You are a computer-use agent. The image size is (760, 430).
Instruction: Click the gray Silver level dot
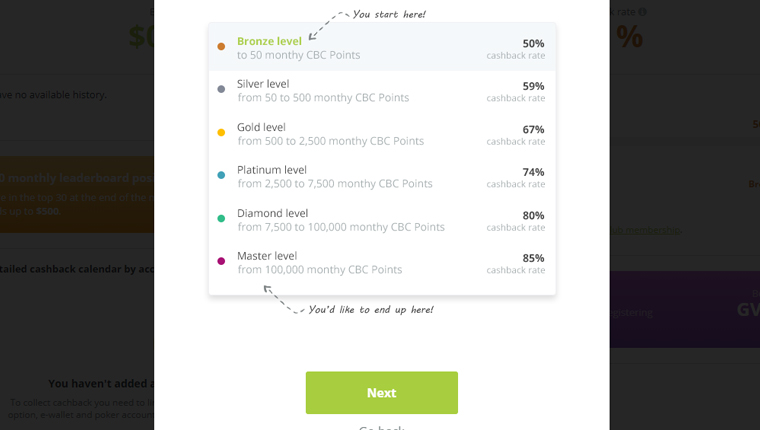(x=221, y=89)
